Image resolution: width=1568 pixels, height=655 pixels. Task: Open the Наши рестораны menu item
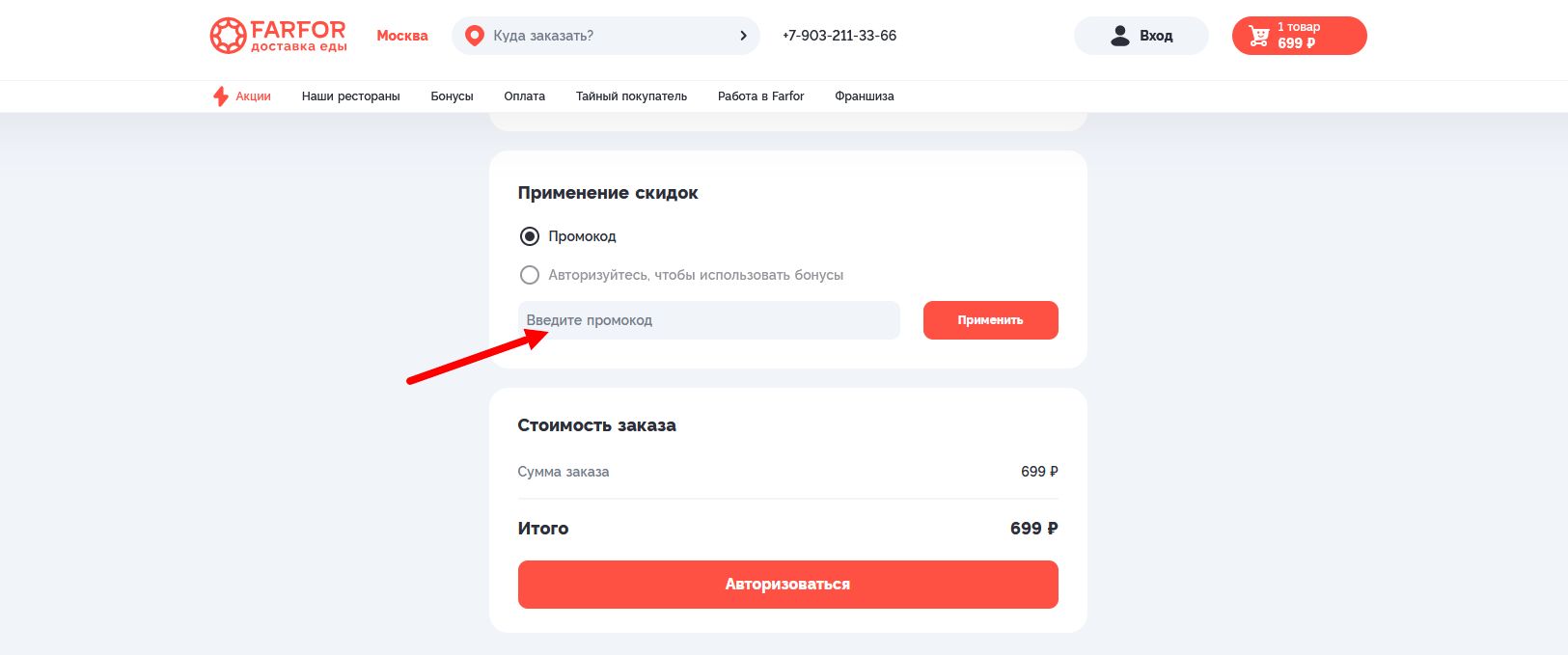(x=351, y=96)
